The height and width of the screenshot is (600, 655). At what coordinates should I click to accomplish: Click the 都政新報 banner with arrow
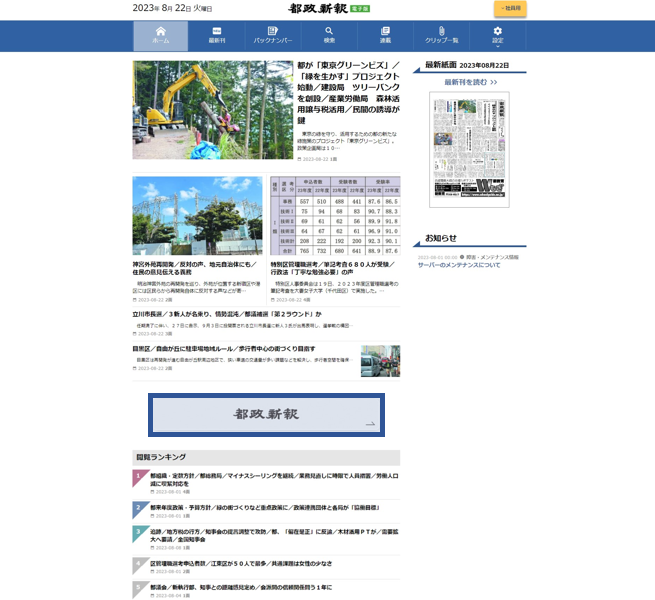coord(266,415)
